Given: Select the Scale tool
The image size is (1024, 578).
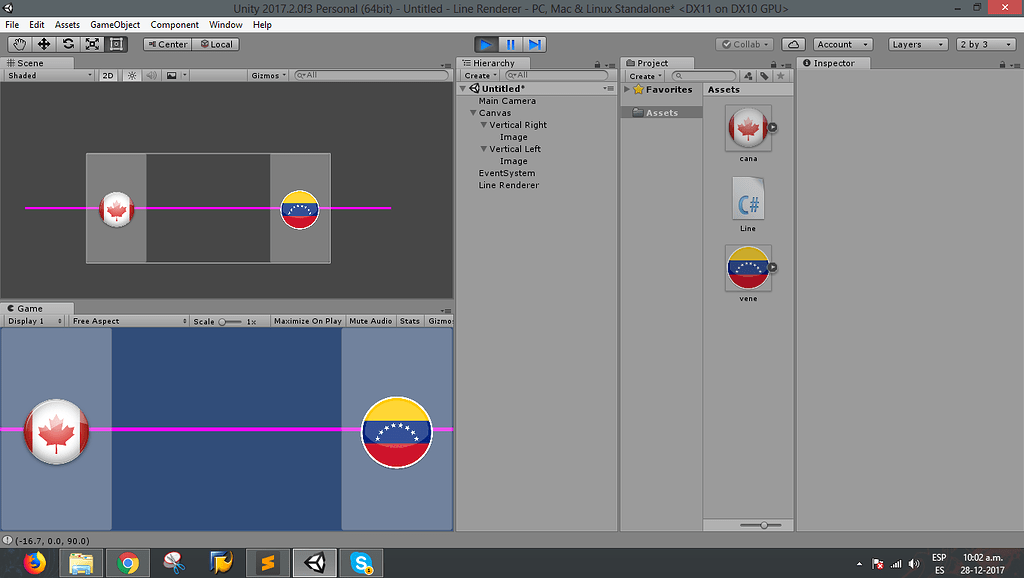Looking at the screenshot, I should (92, 44).
